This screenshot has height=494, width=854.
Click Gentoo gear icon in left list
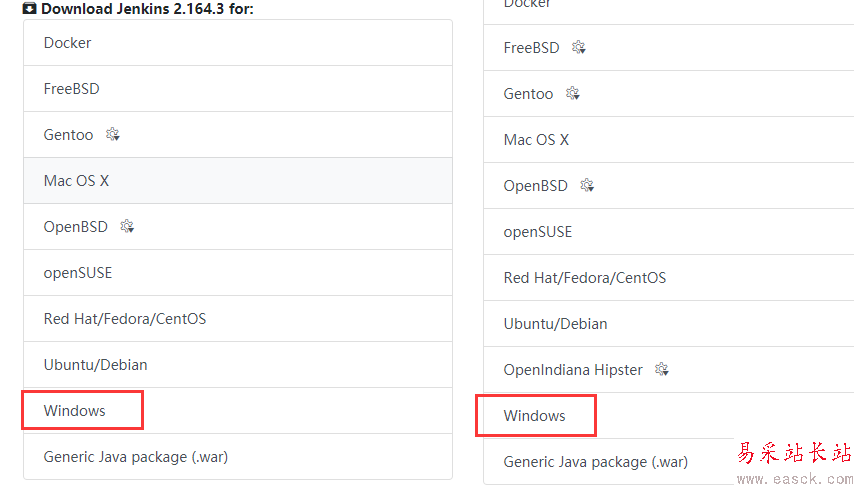click(112, 135)
